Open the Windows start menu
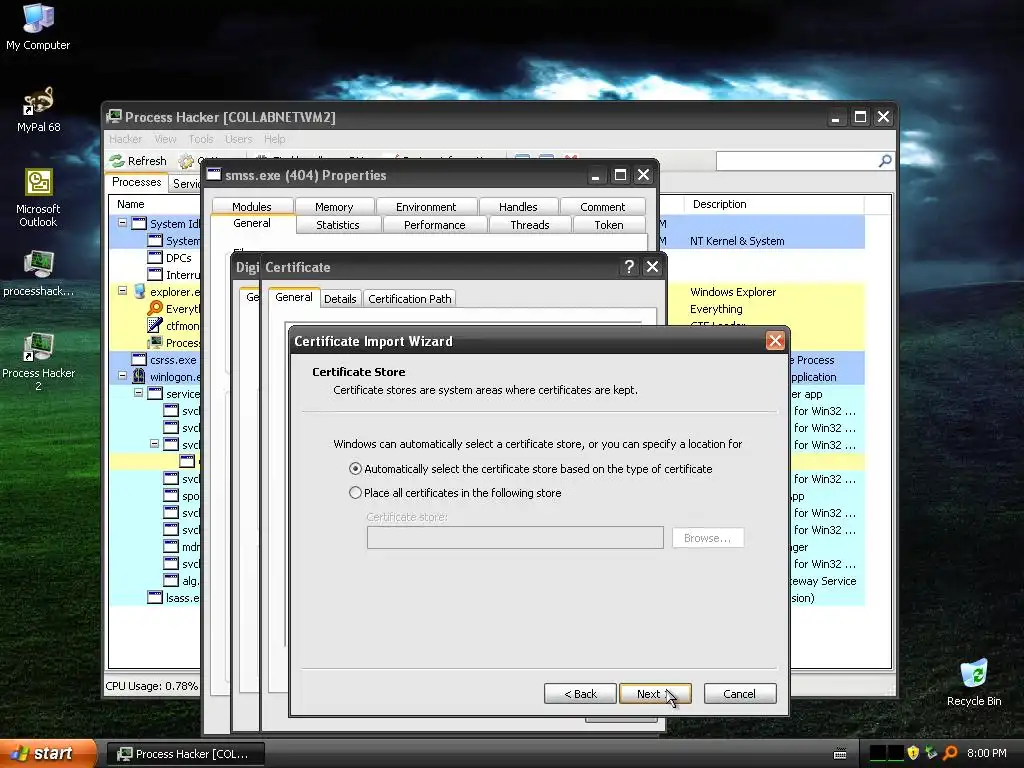The width and height of the screenshot is (1024, 768). point(48,753)
